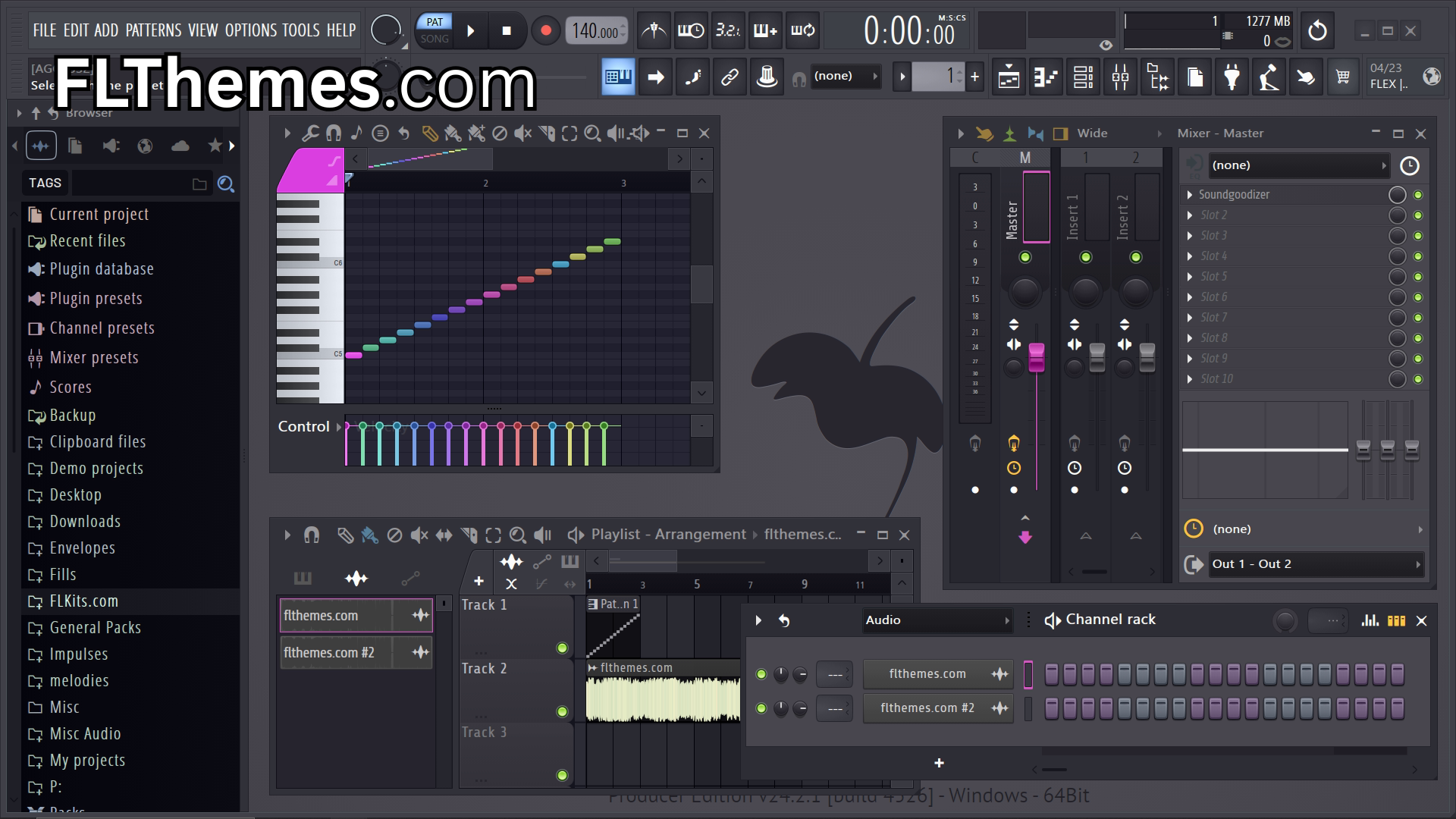The image size is (1456, 819).
Task: Open the Mixer view toolbar icon
Action: (x=1120, y=77)
